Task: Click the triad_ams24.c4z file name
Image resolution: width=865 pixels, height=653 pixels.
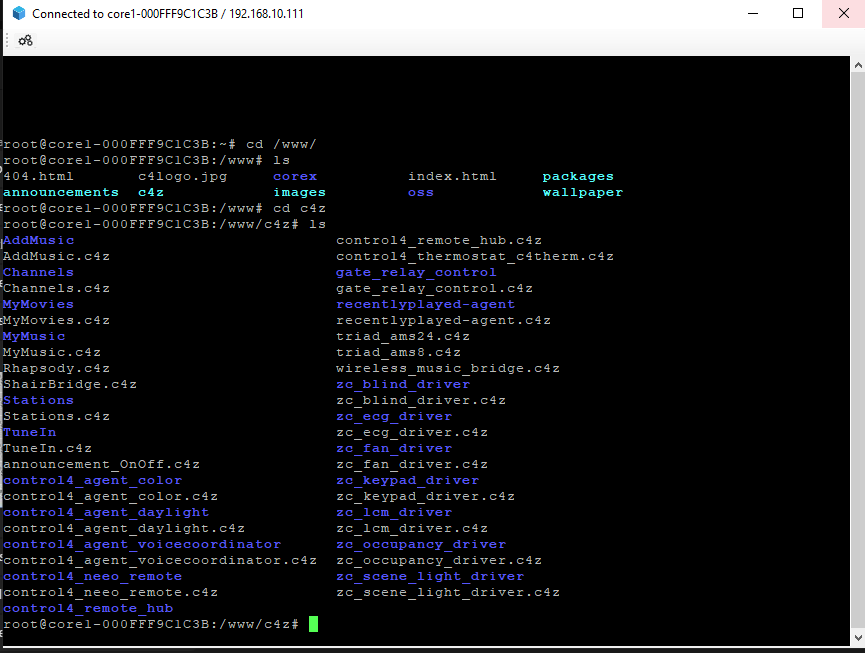Action: tap(403, 336)
